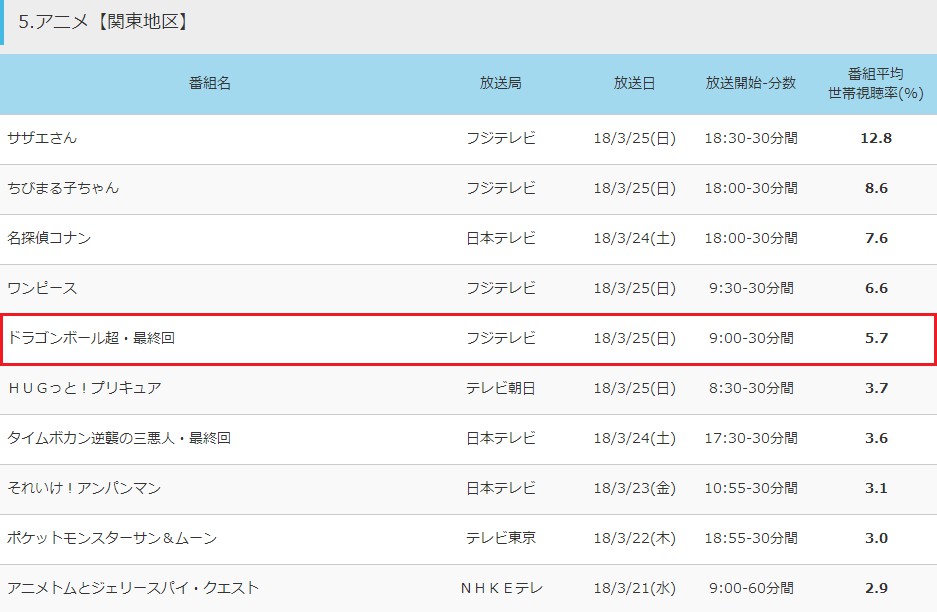Image resolution: width=937 pixels, height=612 pixels.
Task: Click the HUGっと!プリキュア program name
Action: point(84,388)
